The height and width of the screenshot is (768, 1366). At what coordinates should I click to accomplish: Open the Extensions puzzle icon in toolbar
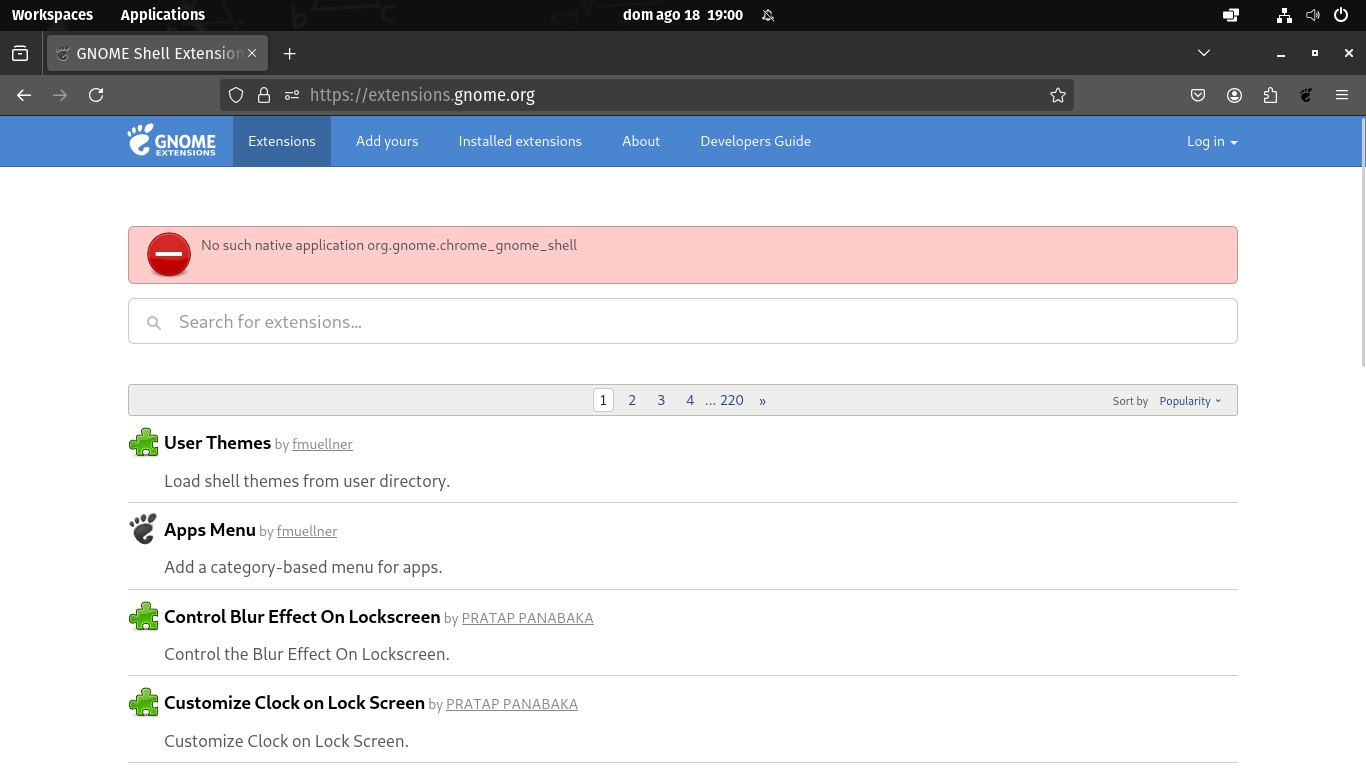tap(1270, 95)
